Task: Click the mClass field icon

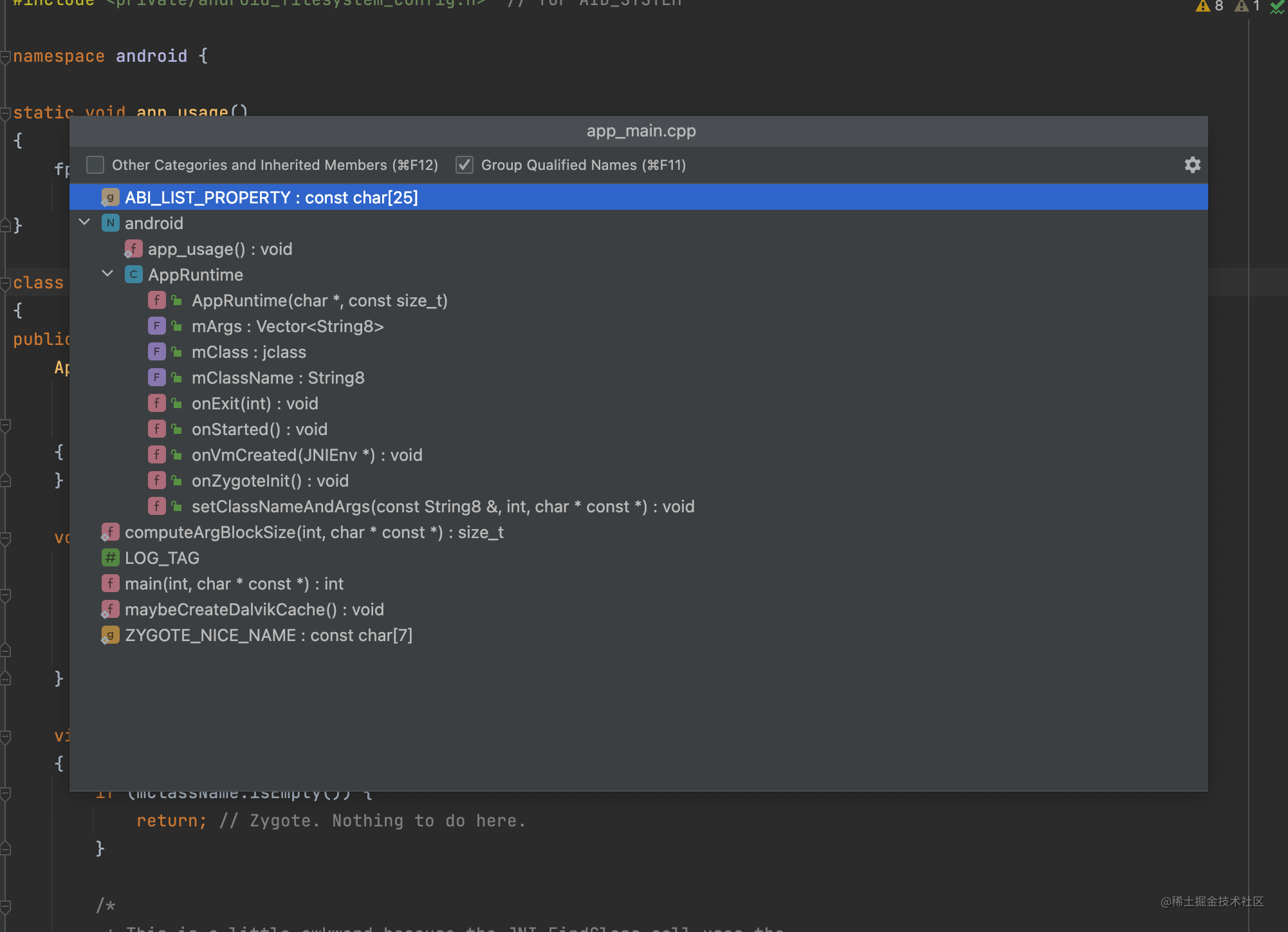Action: click(156, 352)
